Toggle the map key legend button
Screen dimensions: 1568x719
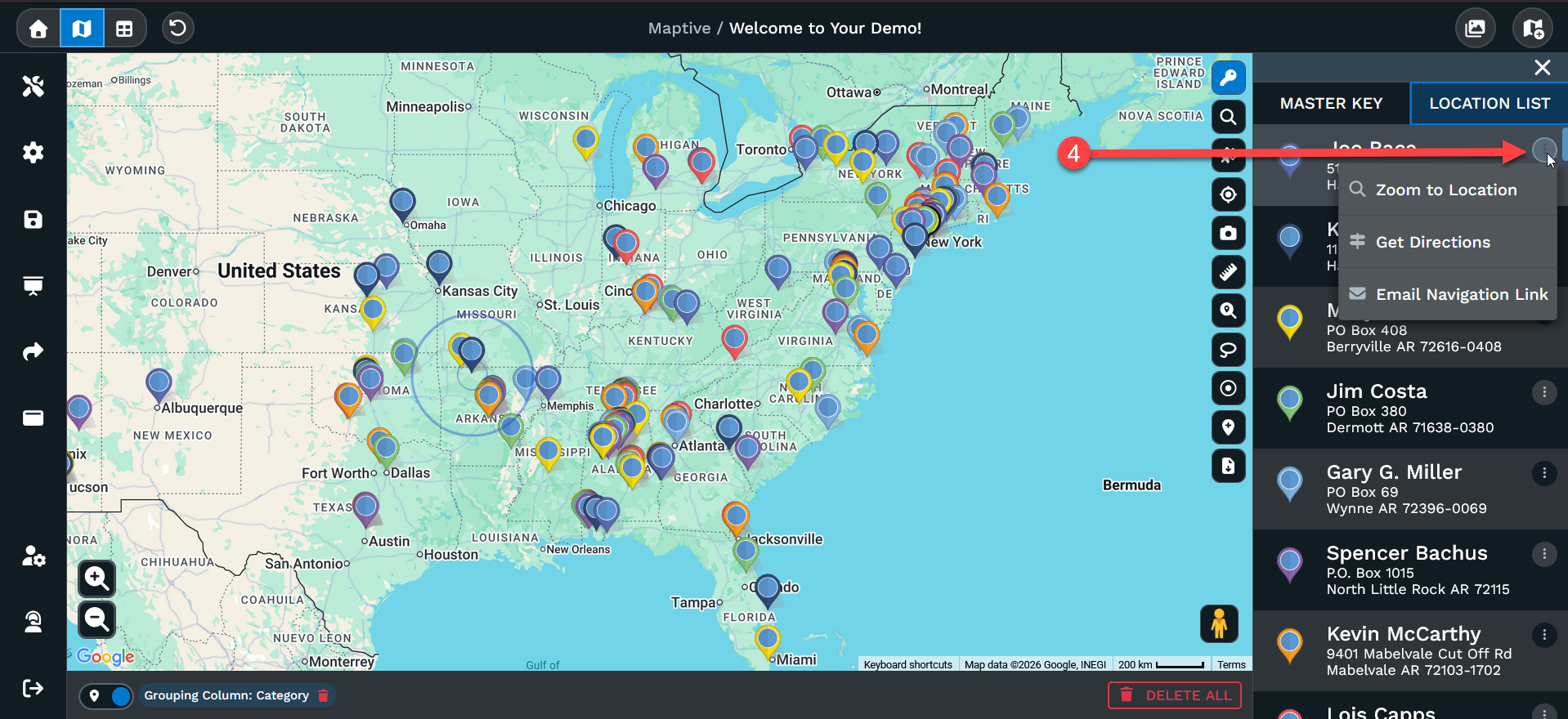(1228, 78)
